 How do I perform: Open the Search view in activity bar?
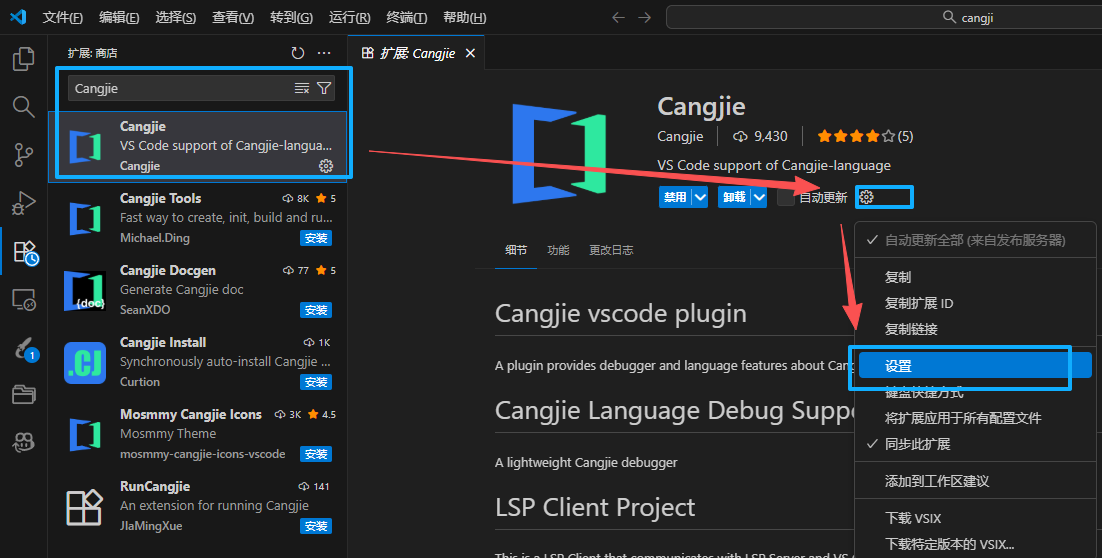coord(23,107)
